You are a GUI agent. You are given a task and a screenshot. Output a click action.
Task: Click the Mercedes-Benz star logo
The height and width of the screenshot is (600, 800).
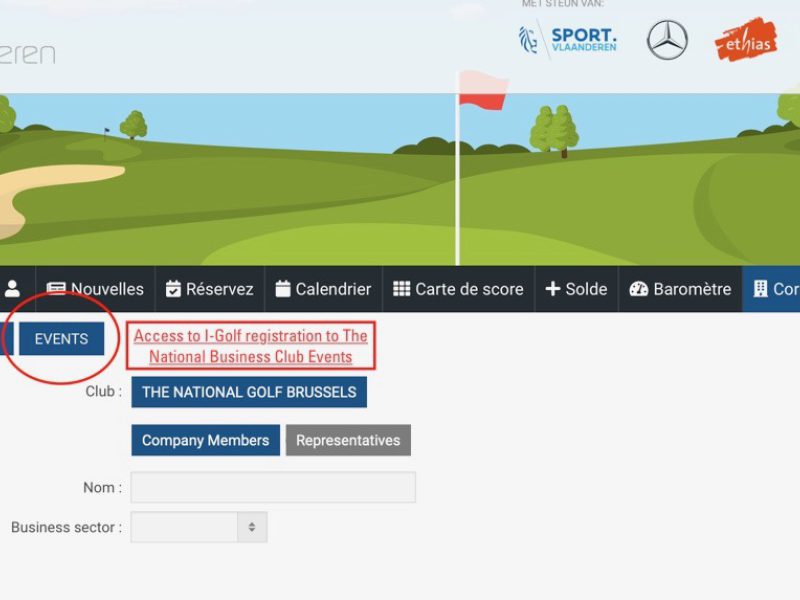click(x=667, y=40)
